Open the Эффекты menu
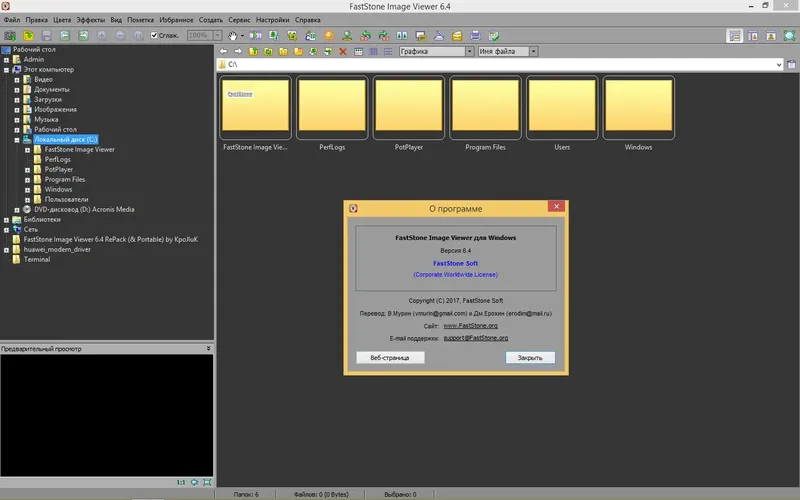Viewport: 800px width, 500px height. coord(90,20)
